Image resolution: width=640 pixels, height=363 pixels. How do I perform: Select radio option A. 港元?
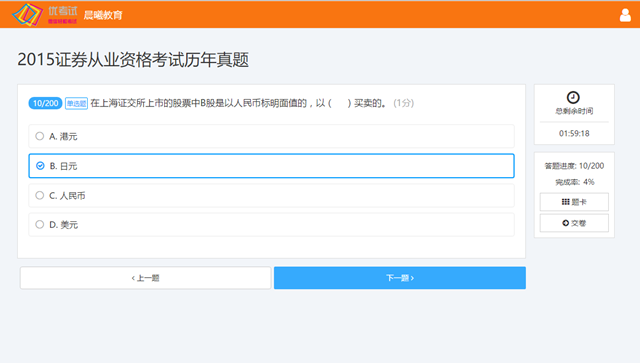point(271,136)
